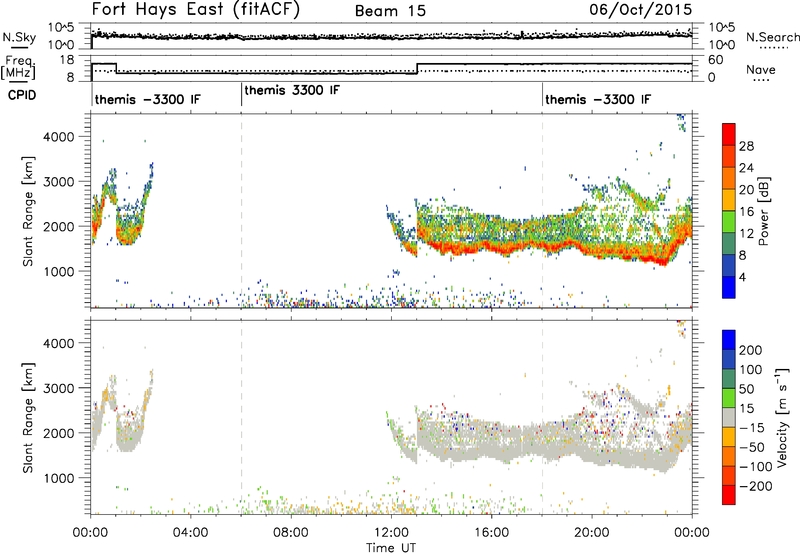The image size is (800, 554).
Task: Click the 'Velocity [m s-1]' colorbar label
Action: tap(782, 417)
